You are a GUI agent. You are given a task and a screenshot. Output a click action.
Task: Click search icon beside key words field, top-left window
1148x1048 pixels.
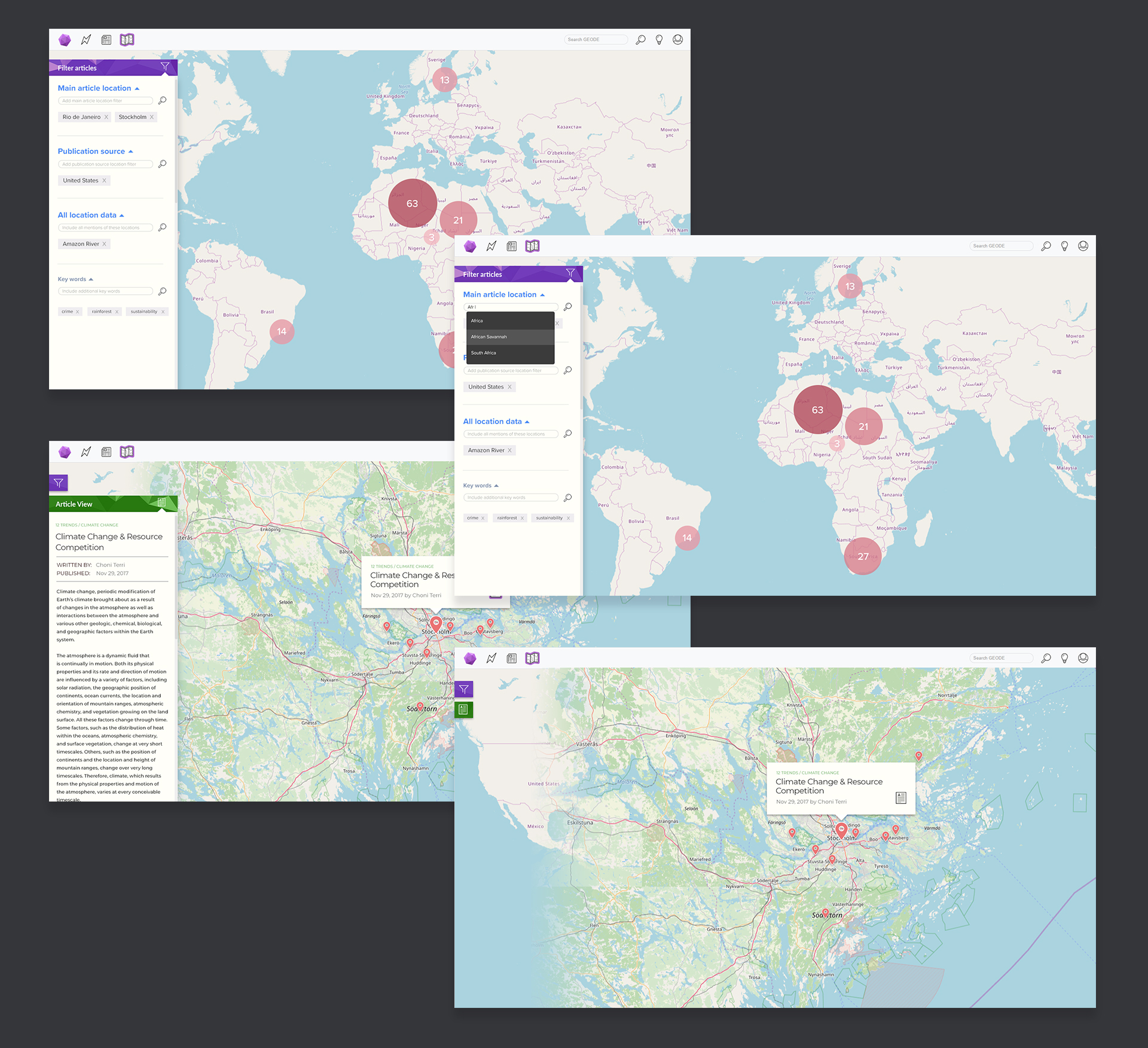pyautogui.click(x=162, y=291)
